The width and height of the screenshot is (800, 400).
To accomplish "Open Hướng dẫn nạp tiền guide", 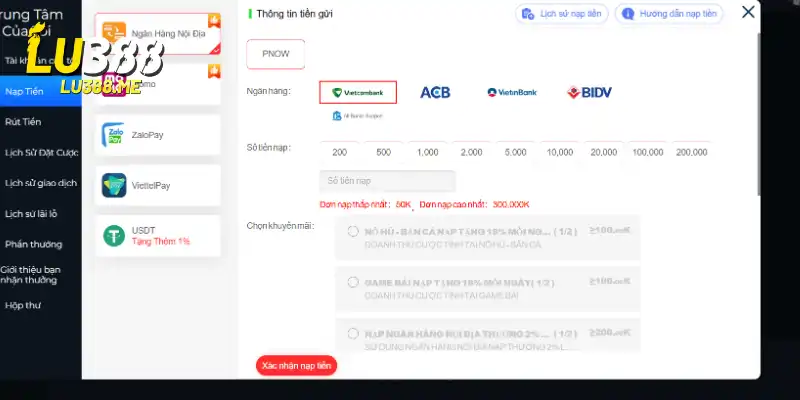I will (x=669, y=14).
